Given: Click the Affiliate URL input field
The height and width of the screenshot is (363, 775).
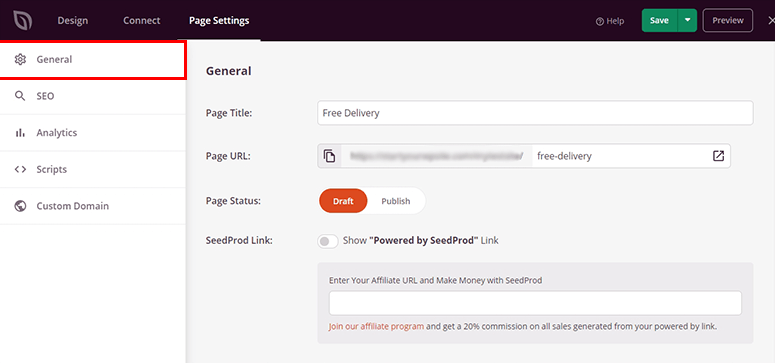Looking at the screenshot, I should pyautogui.click(x=535, y=303).
